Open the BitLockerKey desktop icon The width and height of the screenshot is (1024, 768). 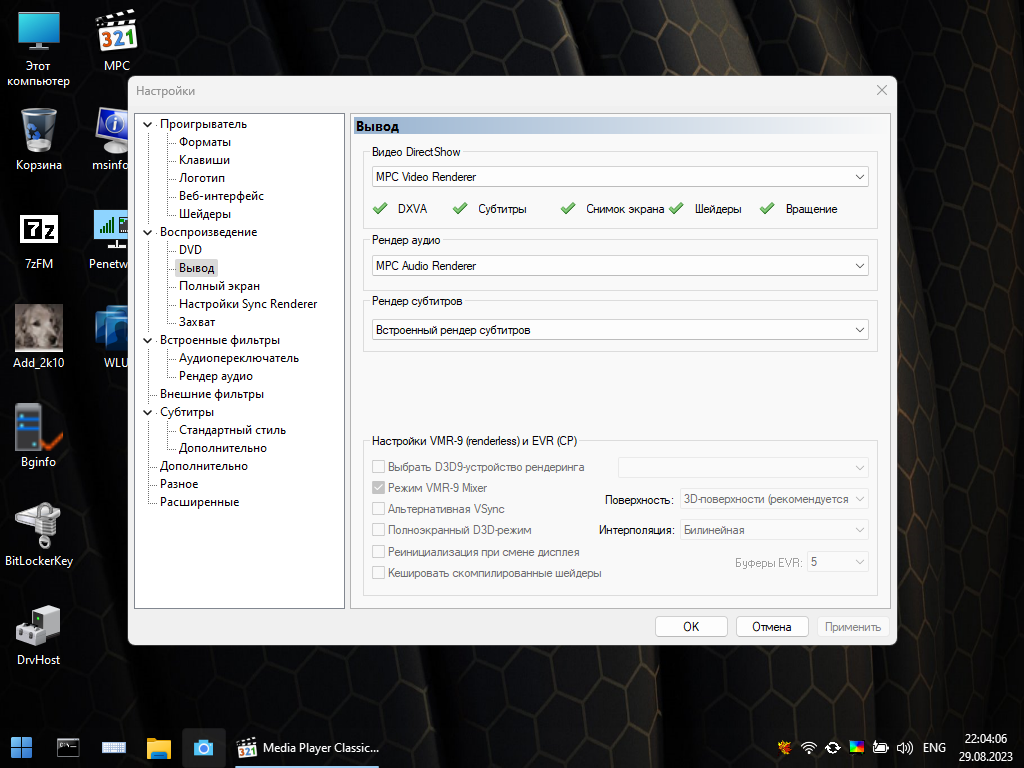[39, 534]
